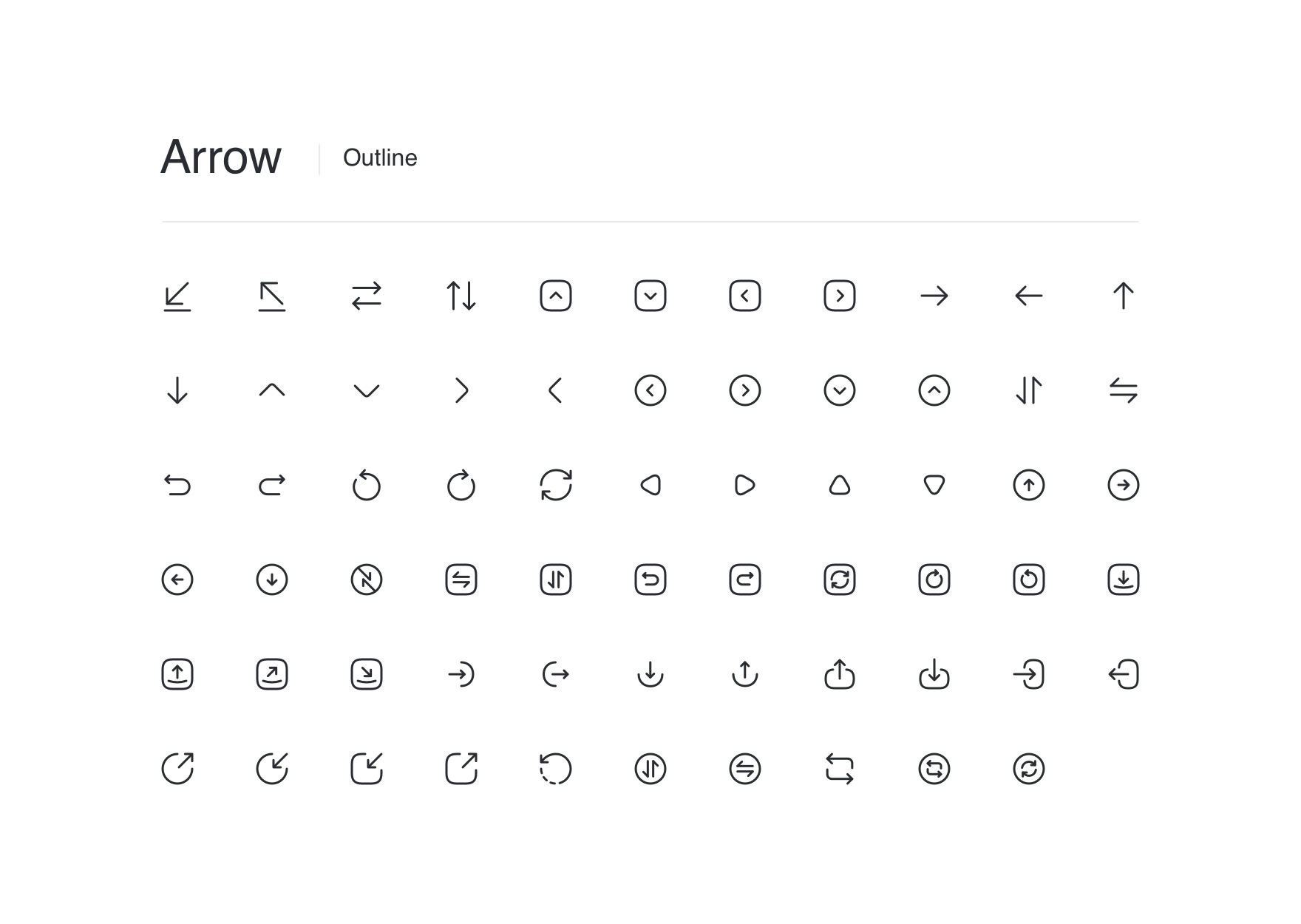Select the up arrow in circle icon

click(1029, 485)
